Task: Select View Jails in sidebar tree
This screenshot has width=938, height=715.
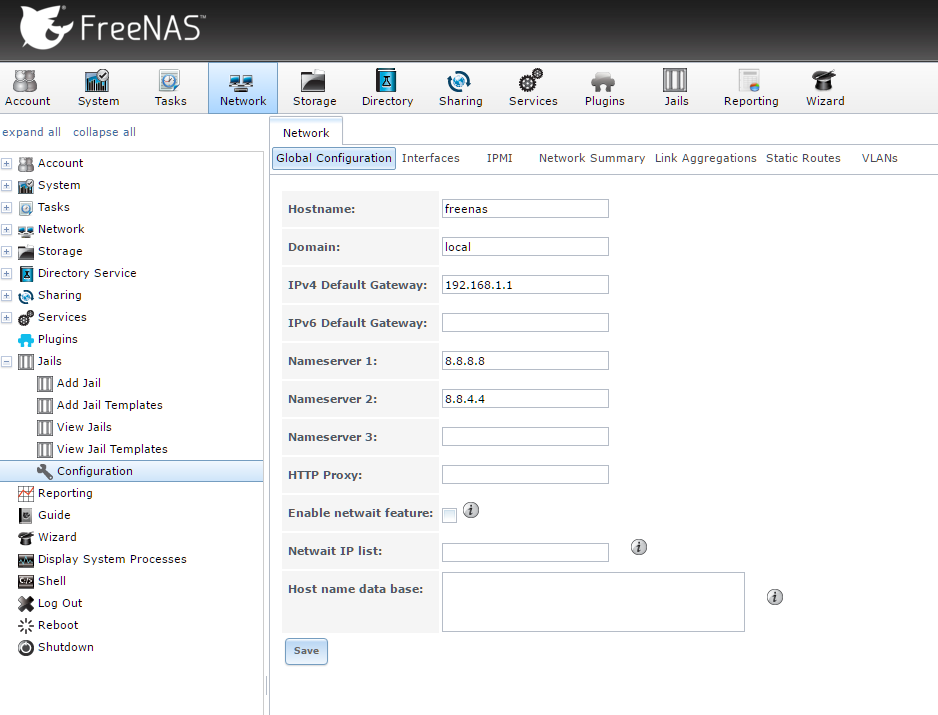Action: [84, 427]
